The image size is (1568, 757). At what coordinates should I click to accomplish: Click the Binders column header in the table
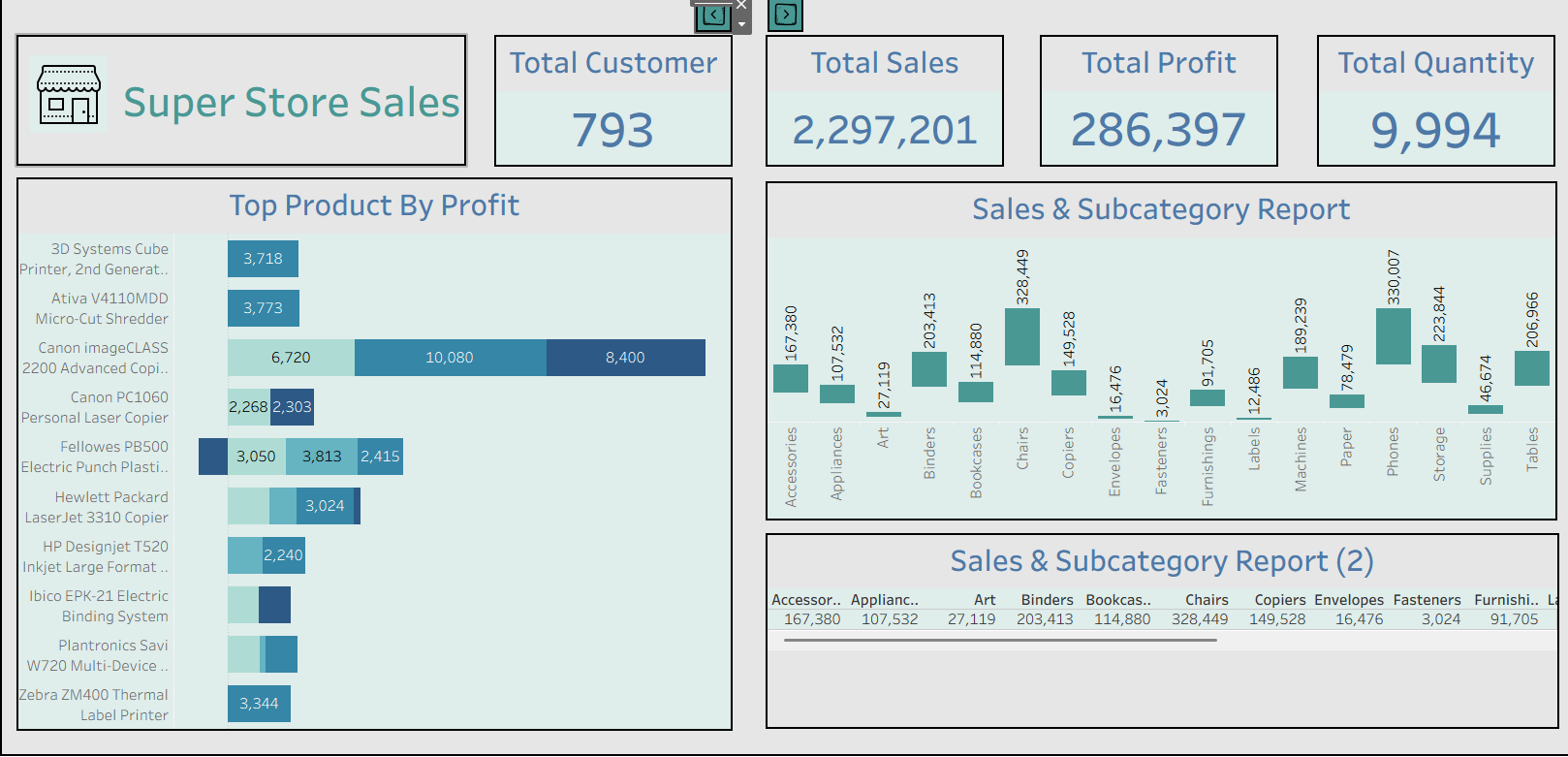tap(1047, 600)
